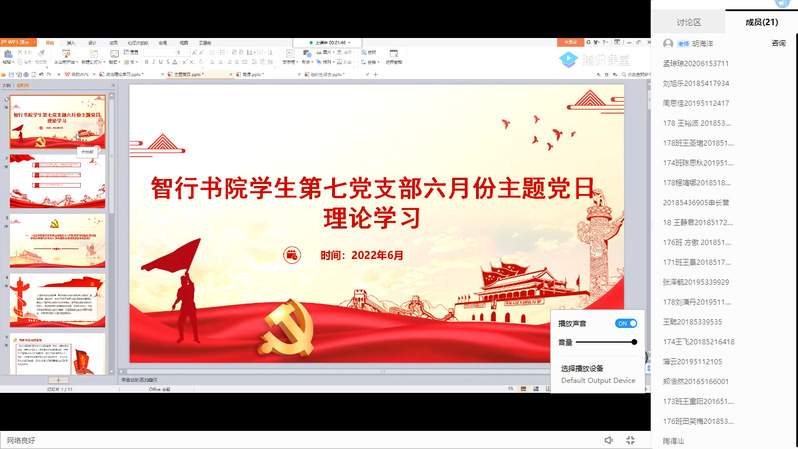Select the 成员(21) tab

tap(761, 21)
